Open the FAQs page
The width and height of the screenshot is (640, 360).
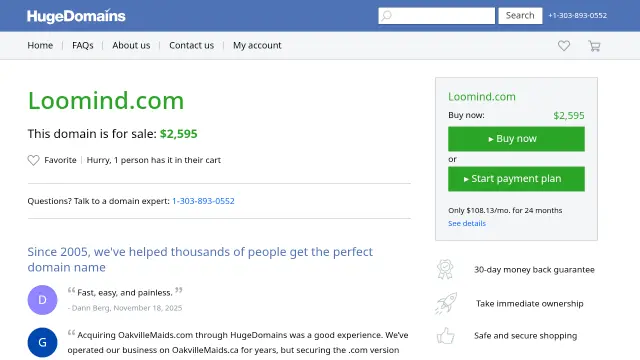(83, 45)
